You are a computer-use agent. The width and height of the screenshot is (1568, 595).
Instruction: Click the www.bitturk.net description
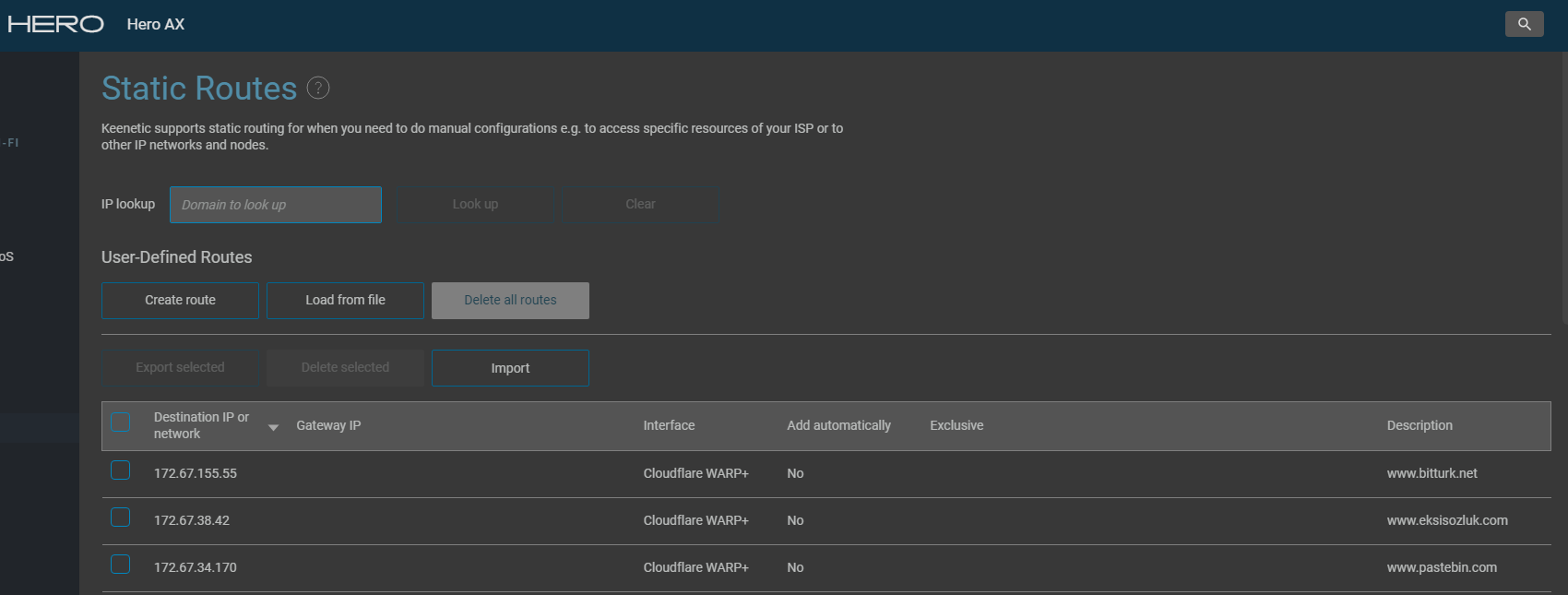pyautogui.click(x=1431, y=473)
